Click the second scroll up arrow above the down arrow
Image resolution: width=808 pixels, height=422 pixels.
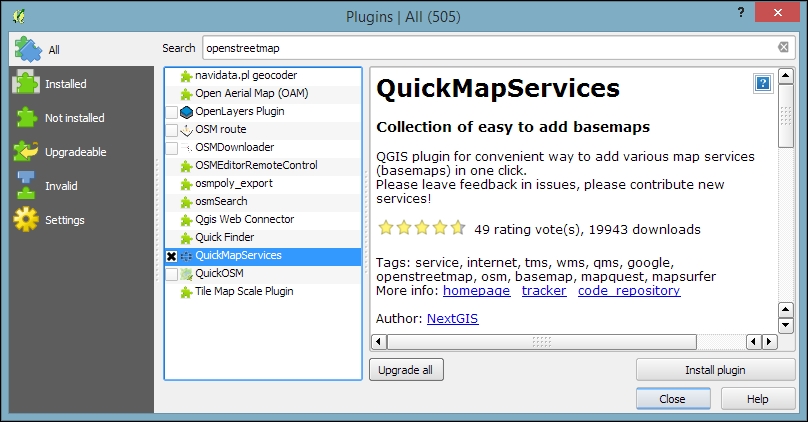tap(785, 310)
